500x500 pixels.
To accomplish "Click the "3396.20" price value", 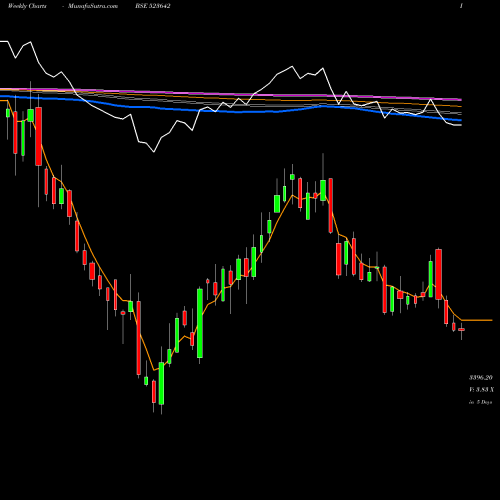I will pyautogui.click(x=480, y=377).
